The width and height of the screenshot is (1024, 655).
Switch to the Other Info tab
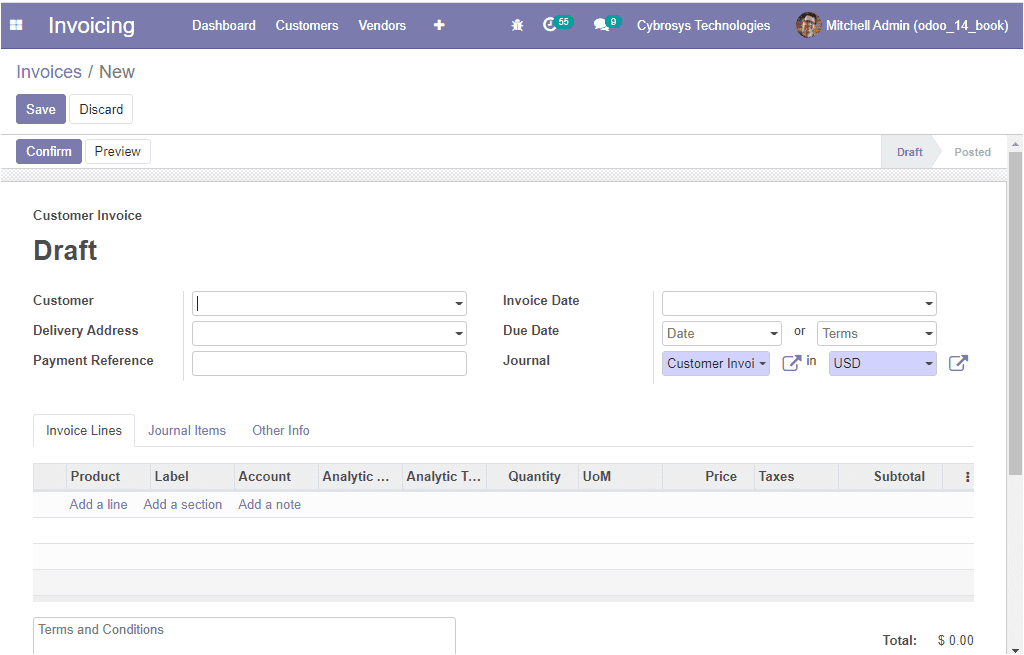pyautogui.click(x=281, y=431)
